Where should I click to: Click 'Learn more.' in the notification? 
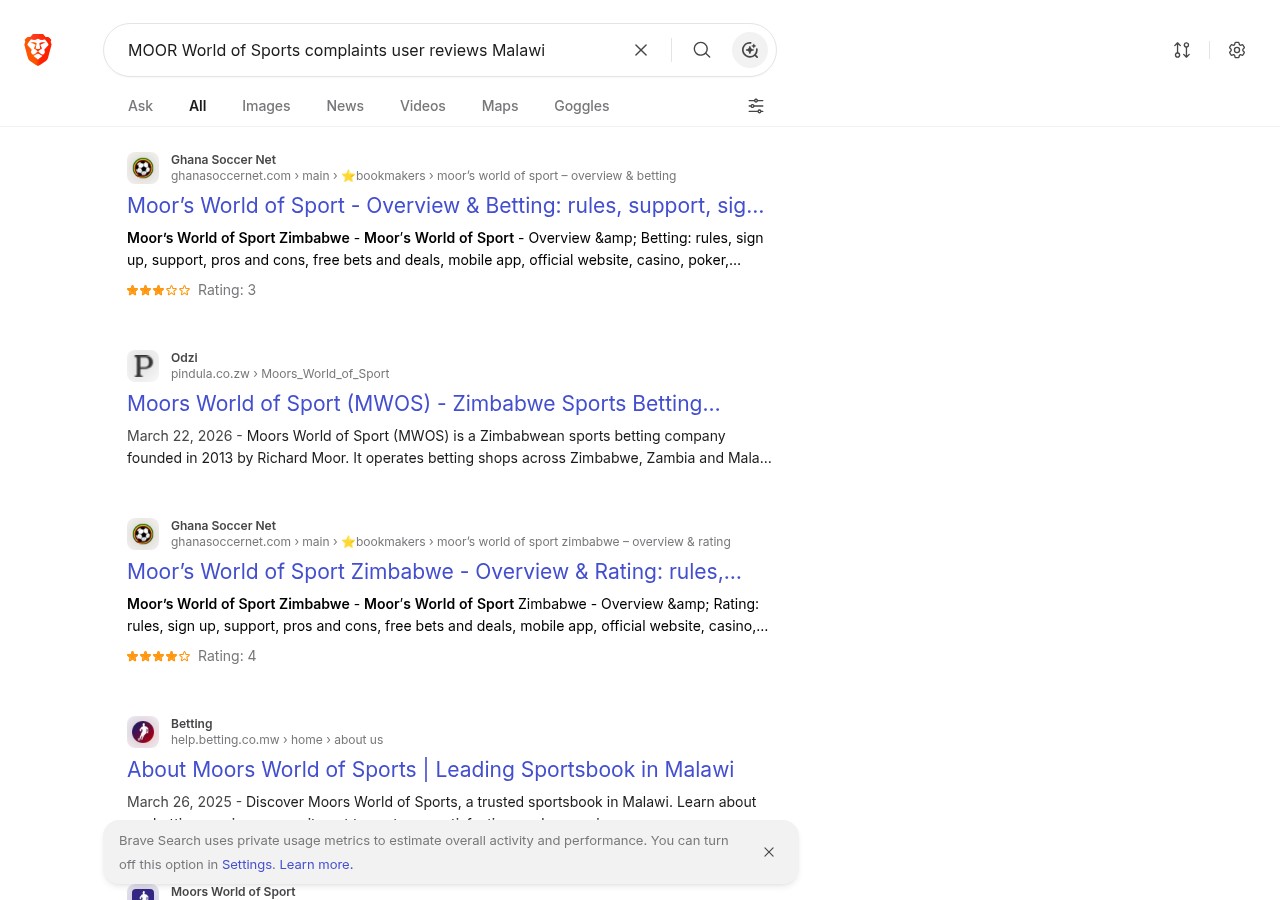[316, 864]
